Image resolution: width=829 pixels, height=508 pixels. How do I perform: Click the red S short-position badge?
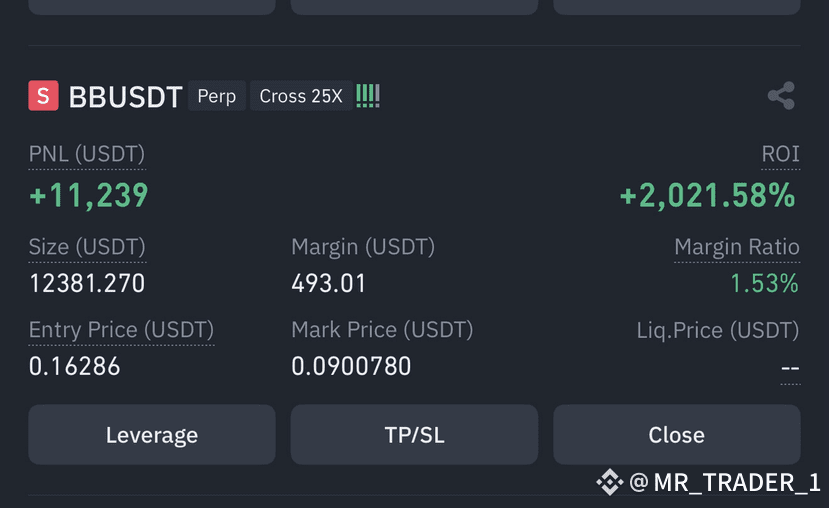43,96
